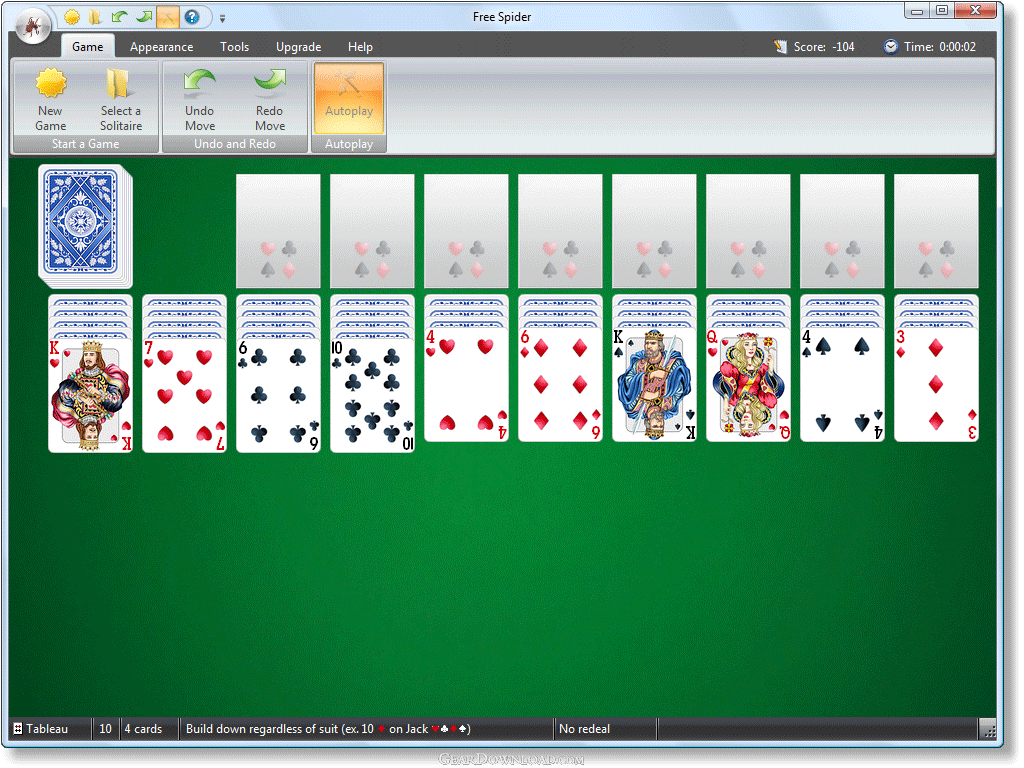Screen dimensions: 1024x768
Task: Select the 3 of diamonds card
Action: point(936,384)
